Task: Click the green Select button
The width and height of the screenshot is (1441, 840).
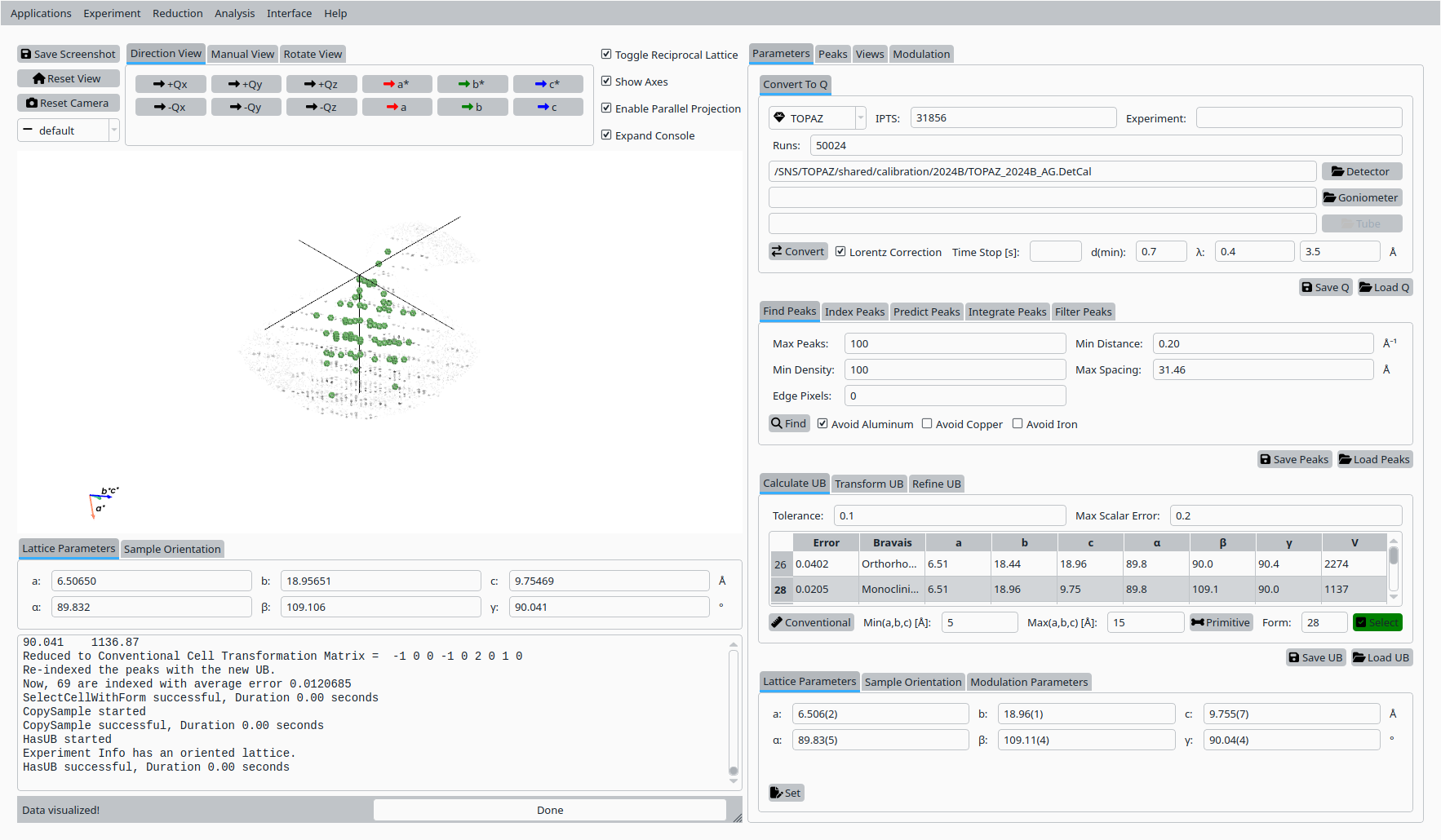Action: (1377, 622)
